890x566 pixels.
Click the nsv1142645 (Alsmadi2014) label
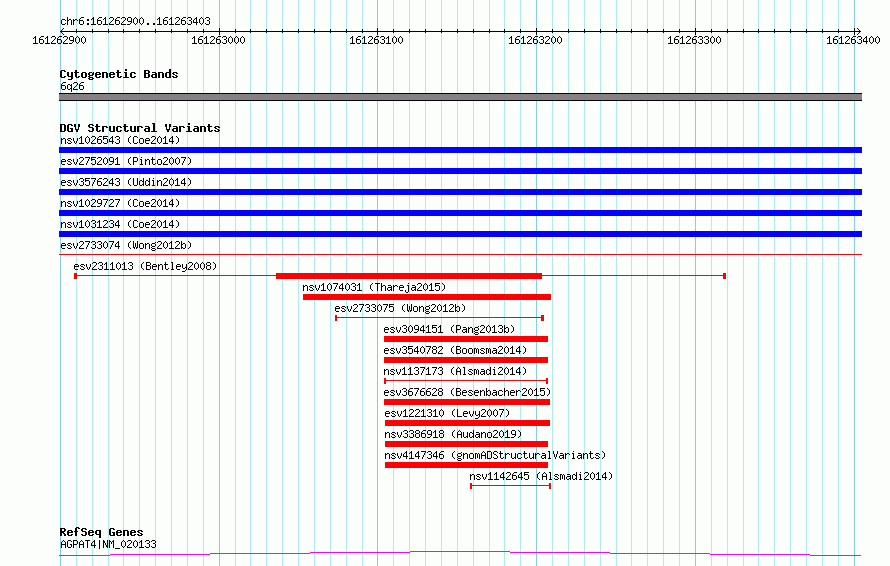[x=541, y=476]
